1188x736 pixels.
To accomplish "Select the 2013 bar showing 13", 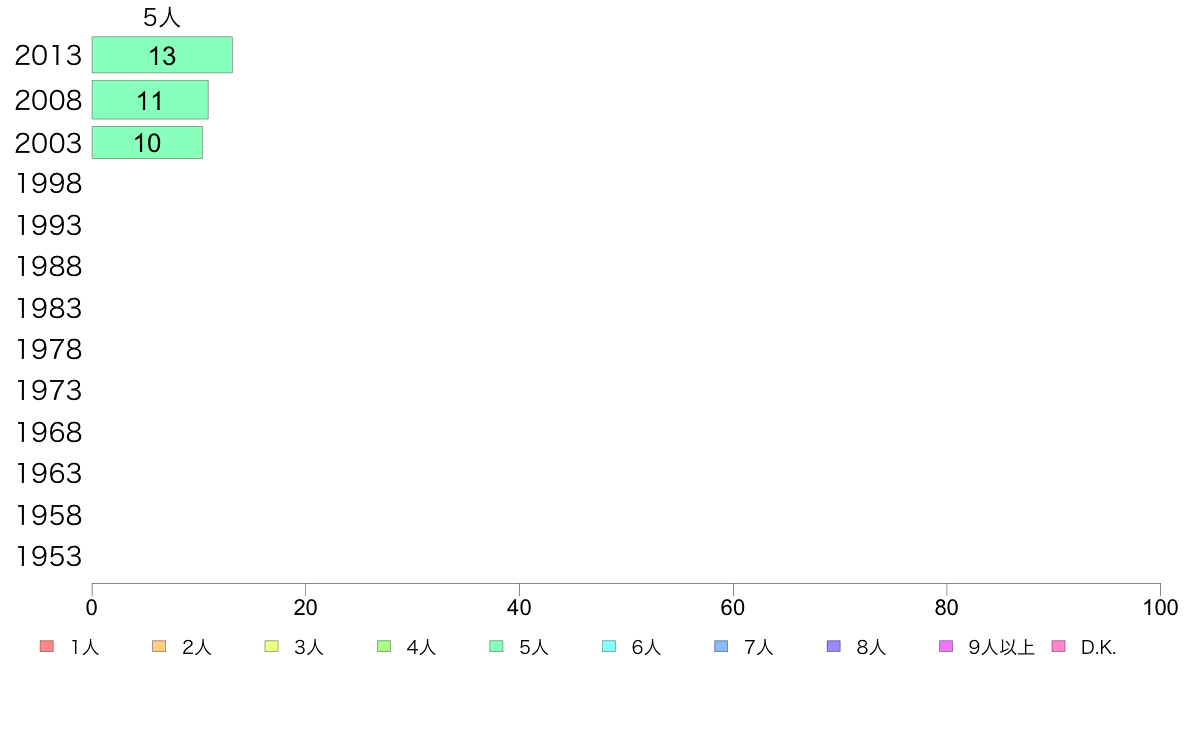I will pos(162,55).
